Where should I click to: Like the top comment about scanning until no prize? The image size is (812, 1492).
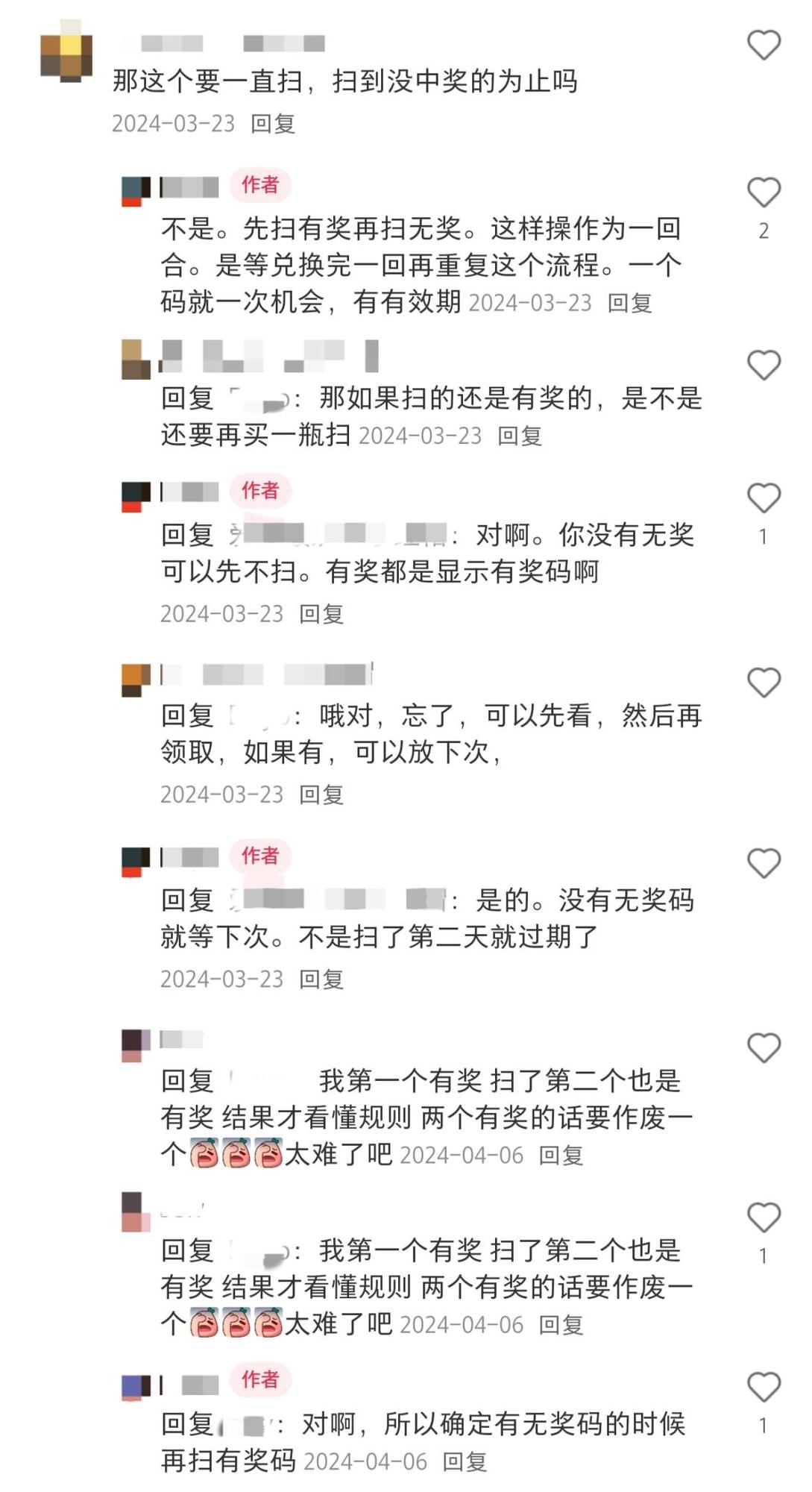(x=764, y=46)
